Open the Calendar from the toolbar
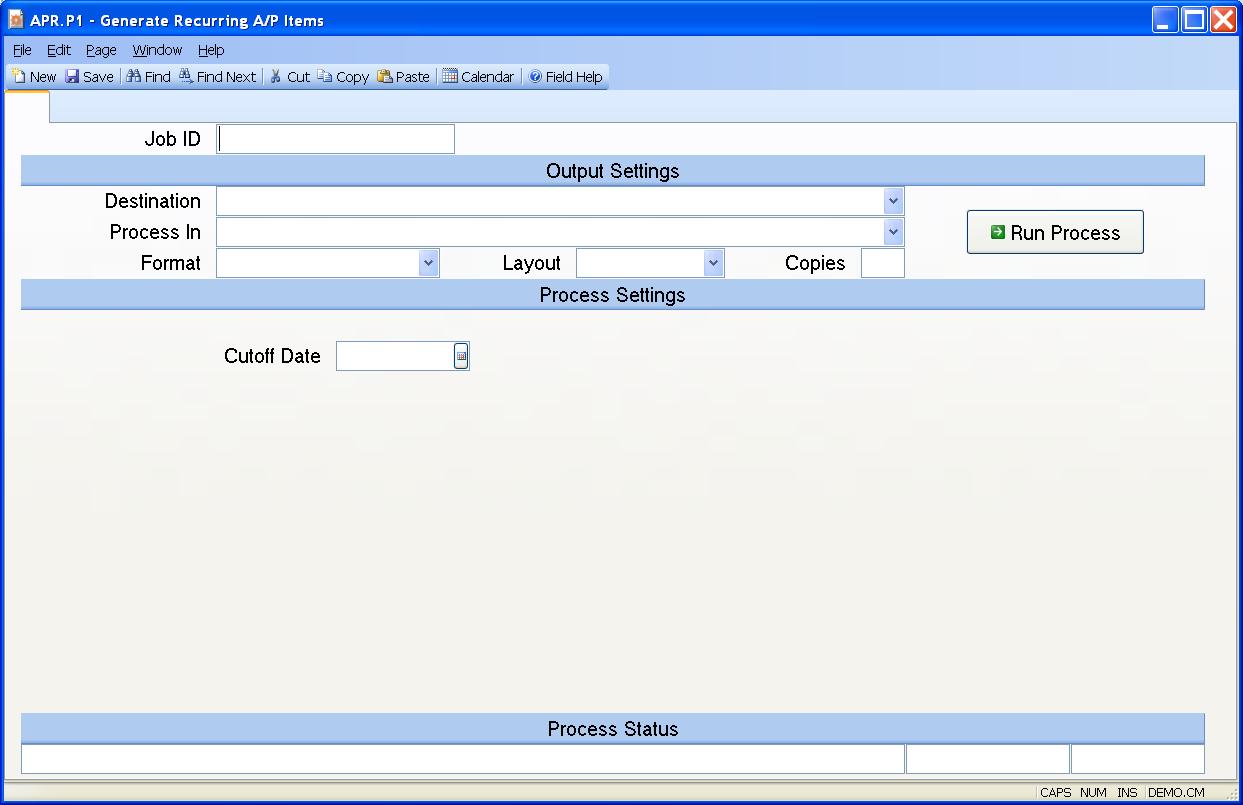The height and width of the screenshot is (805, 1243). (478, 77)
